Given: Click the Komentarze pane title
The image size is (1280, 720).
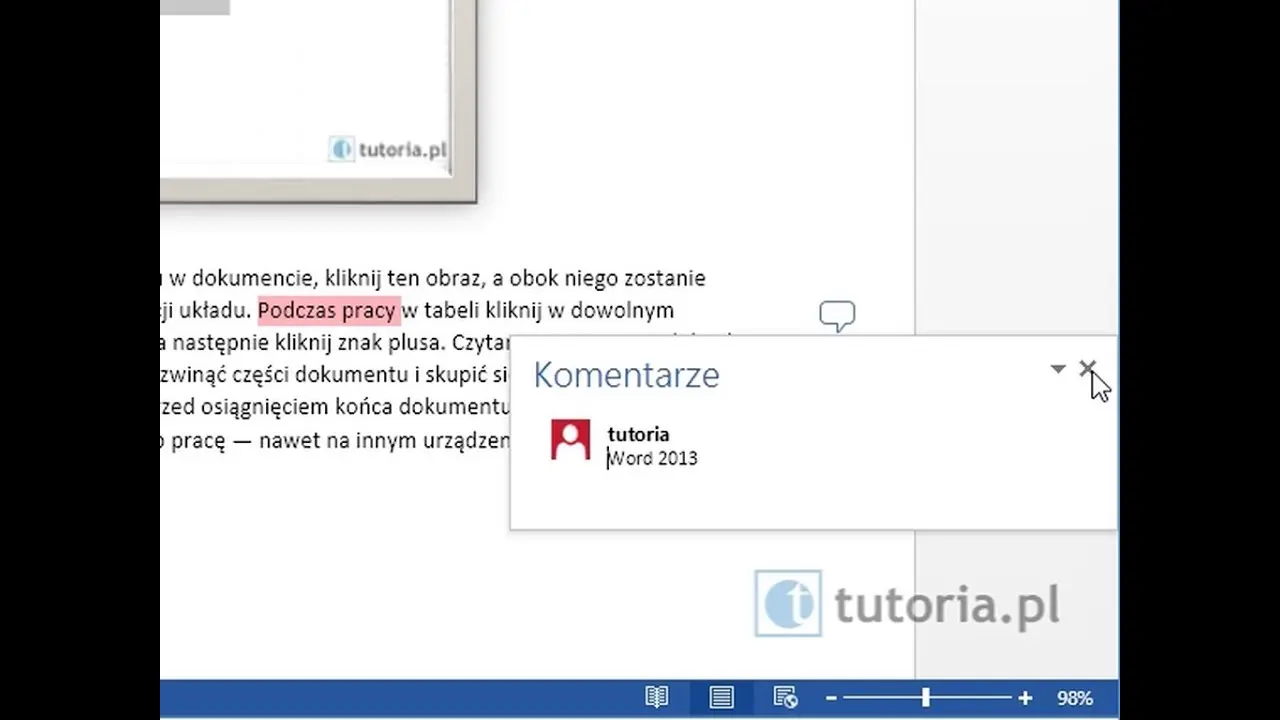Looking at the screenshot, I should click(626, 375).
